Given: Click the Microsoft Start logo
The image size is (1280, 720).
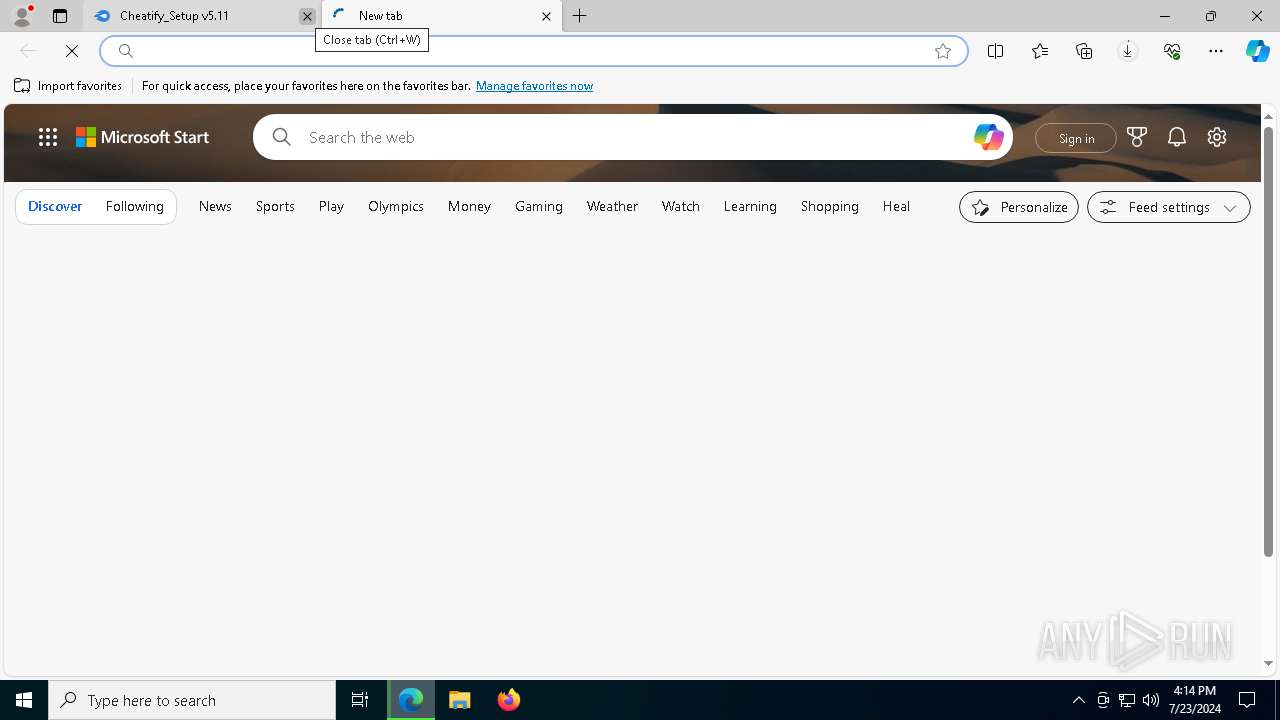Looking at the screenshot, I should point(143,137).
